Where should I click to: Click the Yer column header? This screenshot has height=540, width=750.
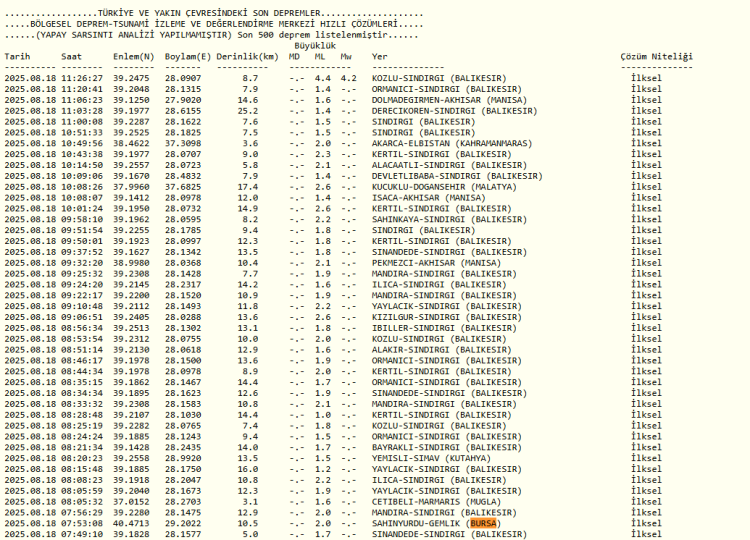point(380,57)
